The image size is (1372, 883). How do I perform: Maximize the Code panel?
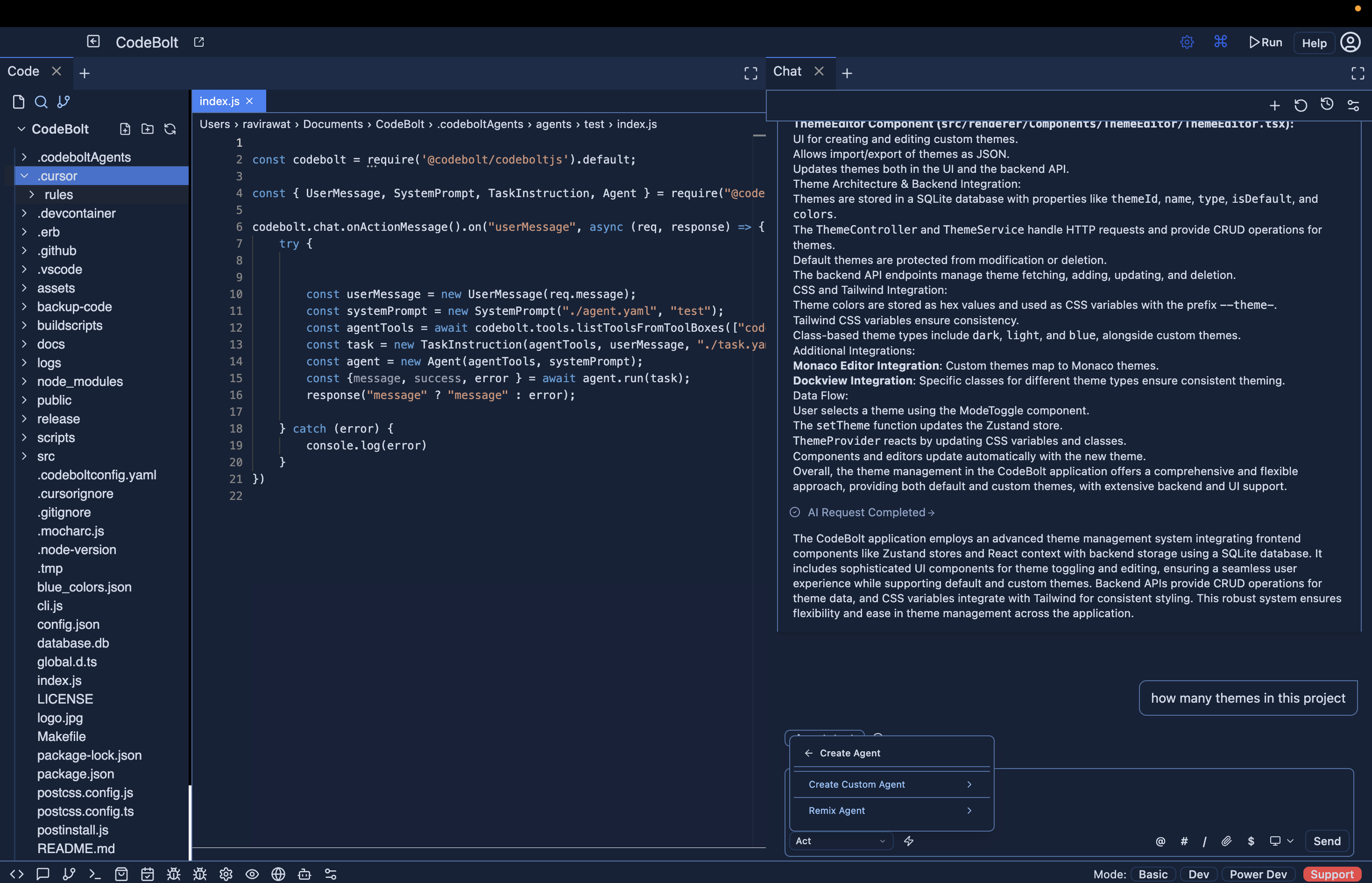(751, 73)
